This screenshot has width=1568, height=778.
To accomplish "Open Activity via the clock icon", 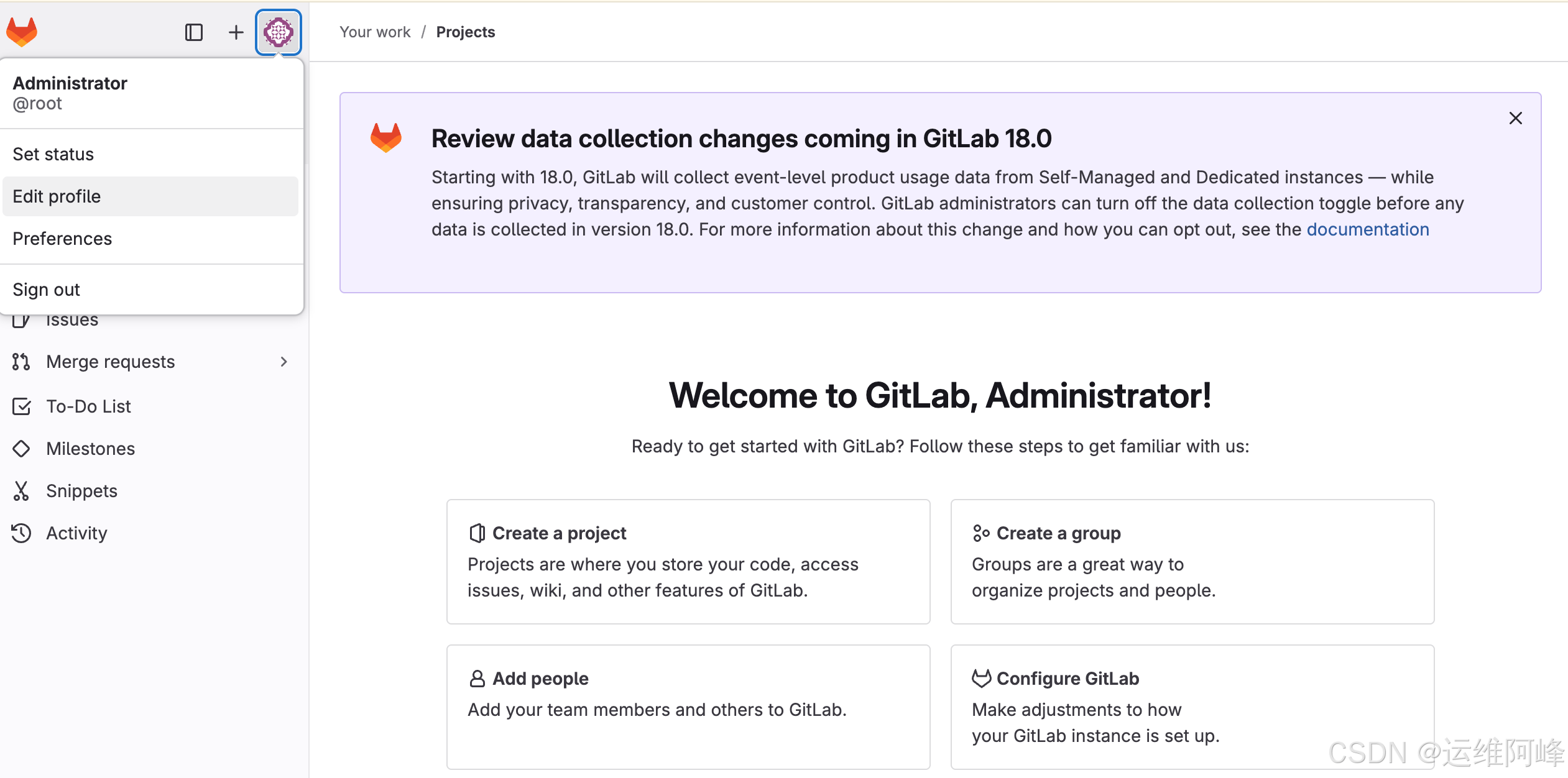I will tap(22, 533).
